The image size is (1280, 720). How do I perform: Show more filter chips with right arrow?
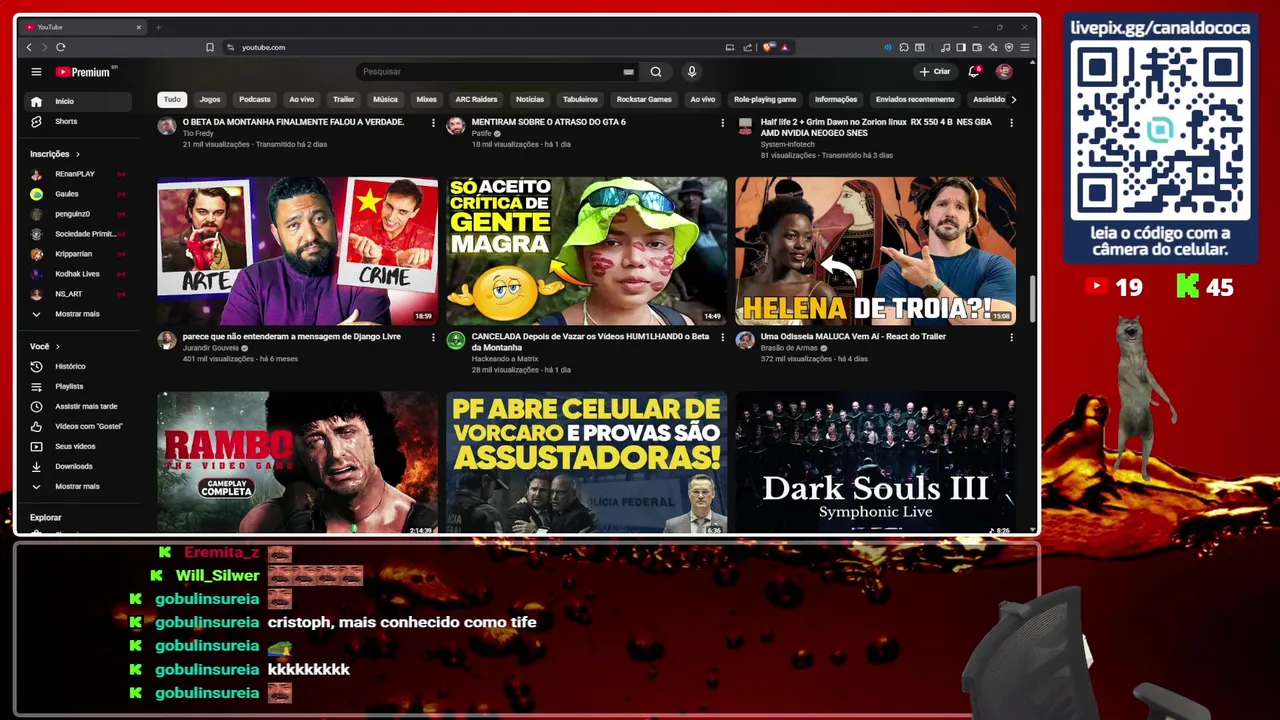click(x=1013, y=100)
